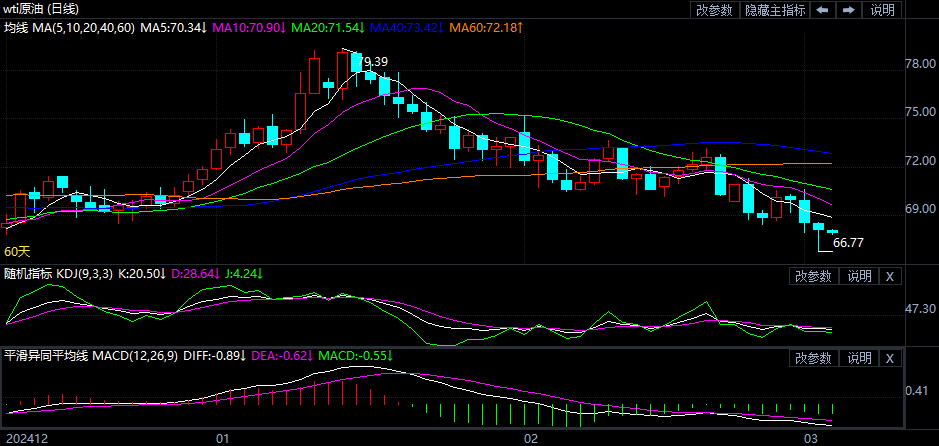Click the right arrow to scroll chart forward
Screen dimensions: 939x446
click(848, 10)
